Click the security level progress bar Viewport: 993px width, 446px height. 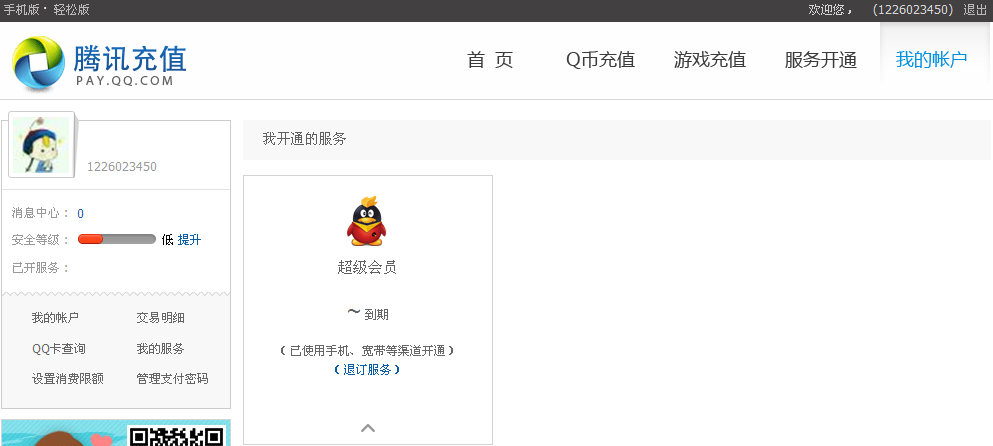(116, 240)
